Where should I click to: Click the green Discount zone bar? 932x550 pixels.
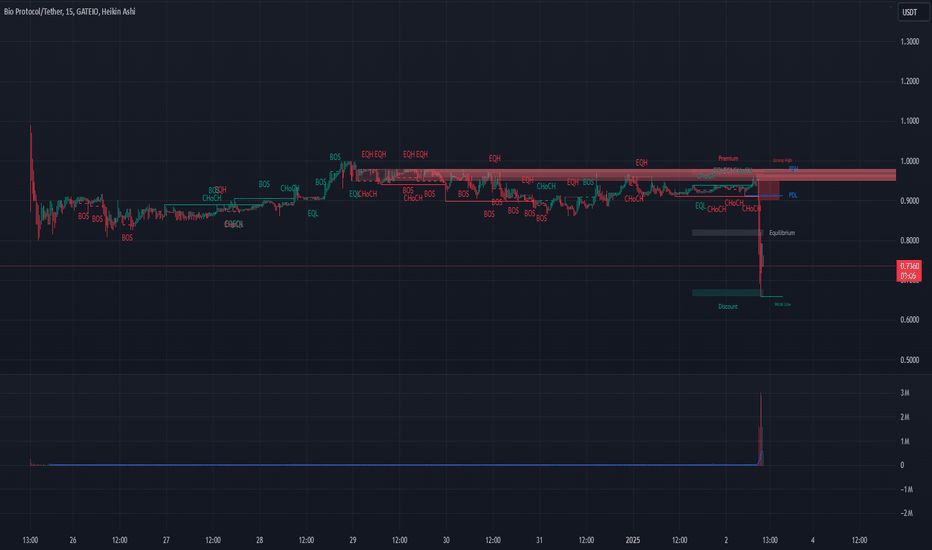click(x=726, y=293)
